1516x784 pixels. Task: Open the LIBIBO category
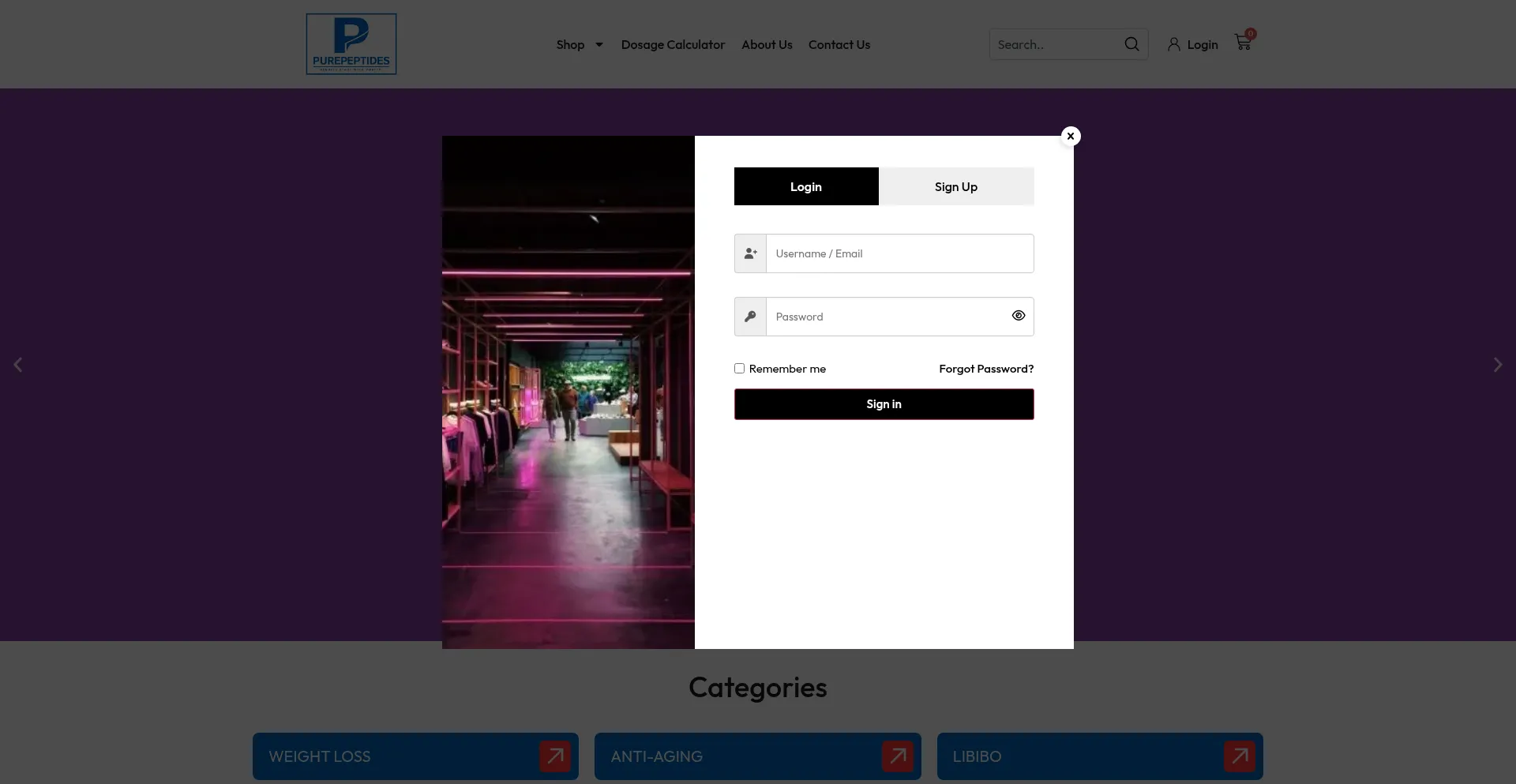tap(1100, 756)
